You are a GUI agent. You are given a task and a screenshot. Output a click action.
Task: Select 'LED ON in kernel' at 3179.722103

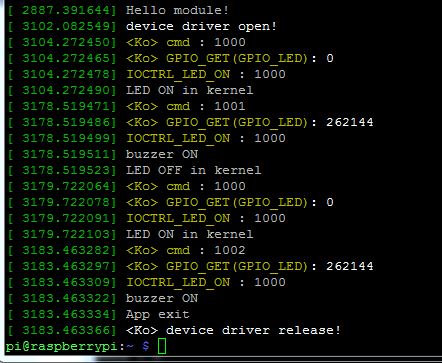coord(189,234)
